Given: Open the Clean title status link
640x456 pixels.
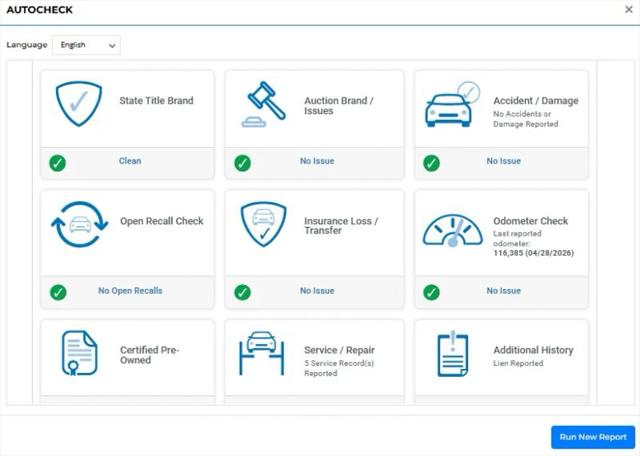Looking at the screenshot, I should point(130,161).
